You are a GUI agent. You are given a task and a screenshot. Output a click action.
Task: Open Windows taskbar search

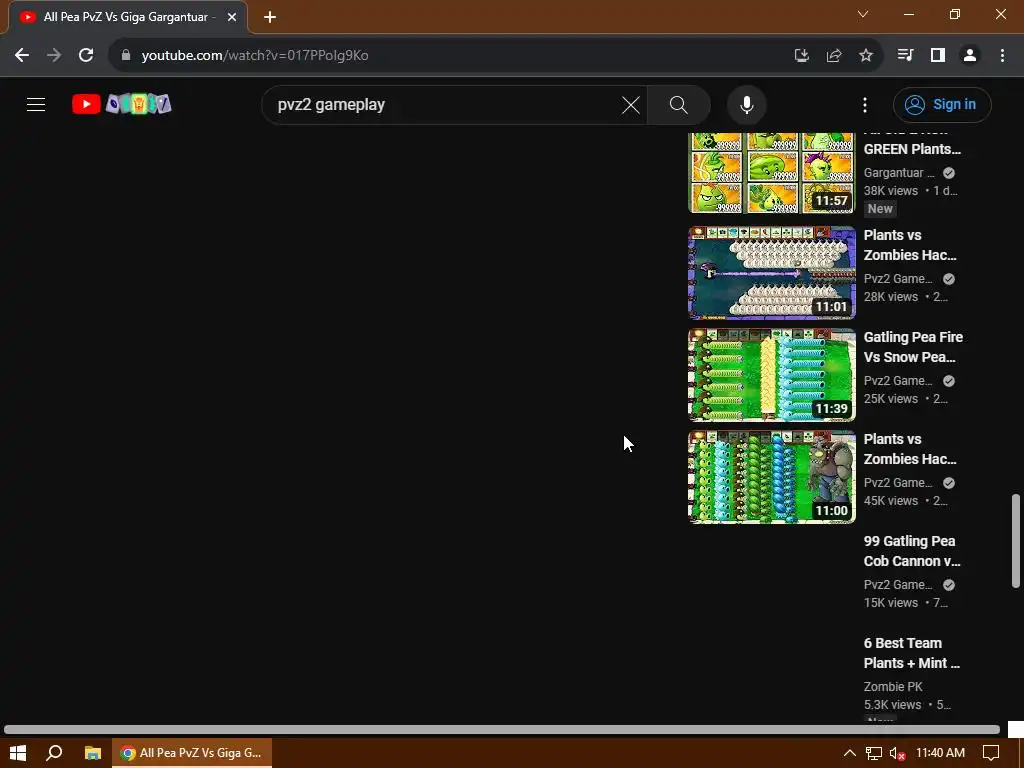(54, 753)
